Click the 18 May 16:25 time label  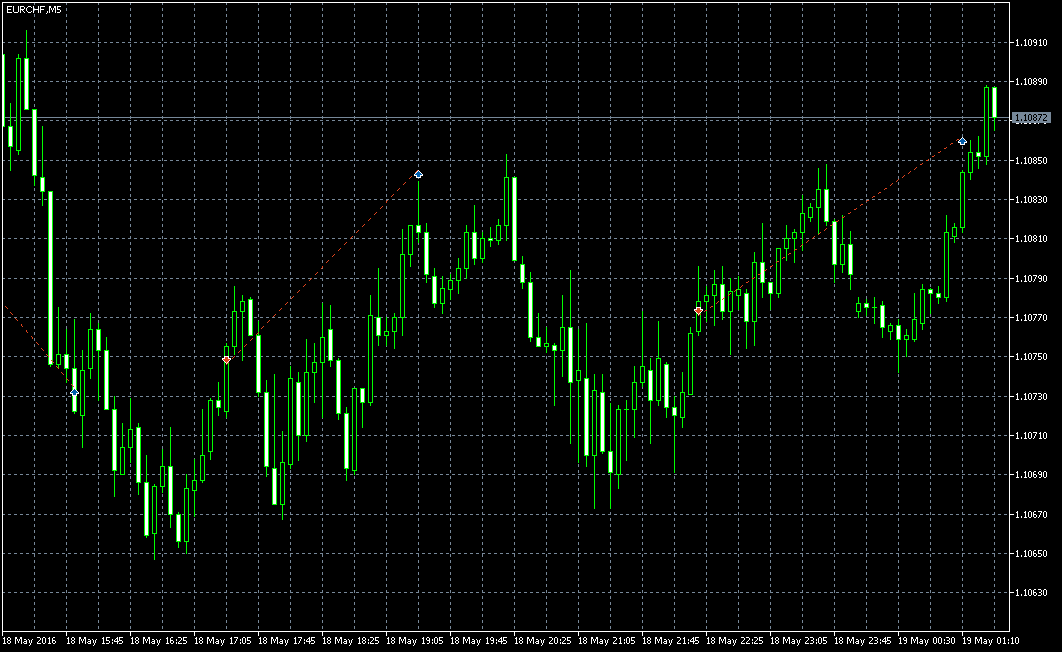pos(158,640)
